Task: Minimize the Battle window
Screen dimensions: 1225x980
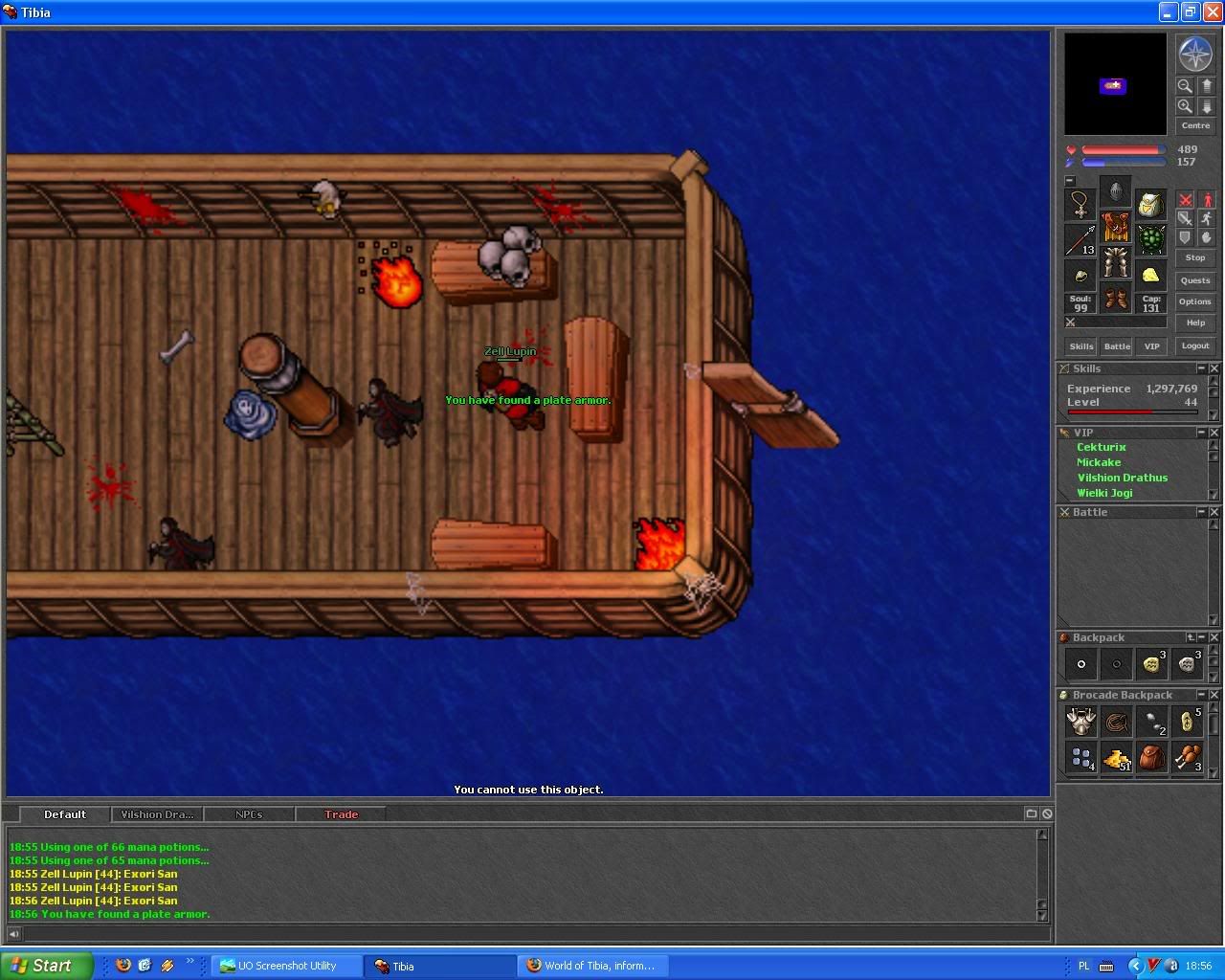Action: tap(1201, 512)
